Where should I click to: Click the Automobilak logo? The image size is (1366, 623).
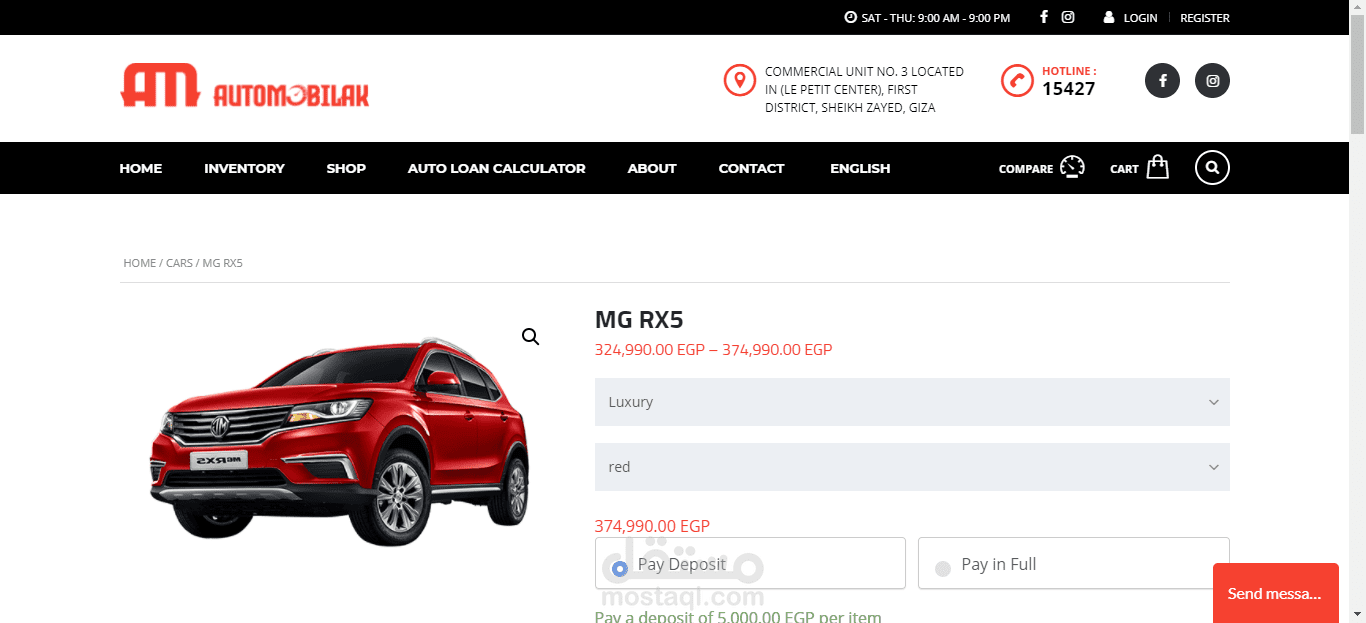click(x=245, y=85)
